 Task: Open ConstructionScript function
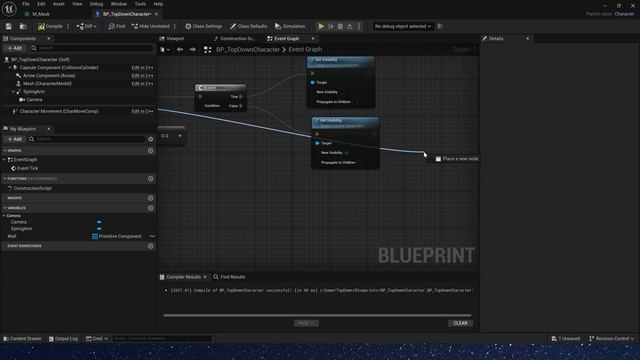[x=33, y=188]
